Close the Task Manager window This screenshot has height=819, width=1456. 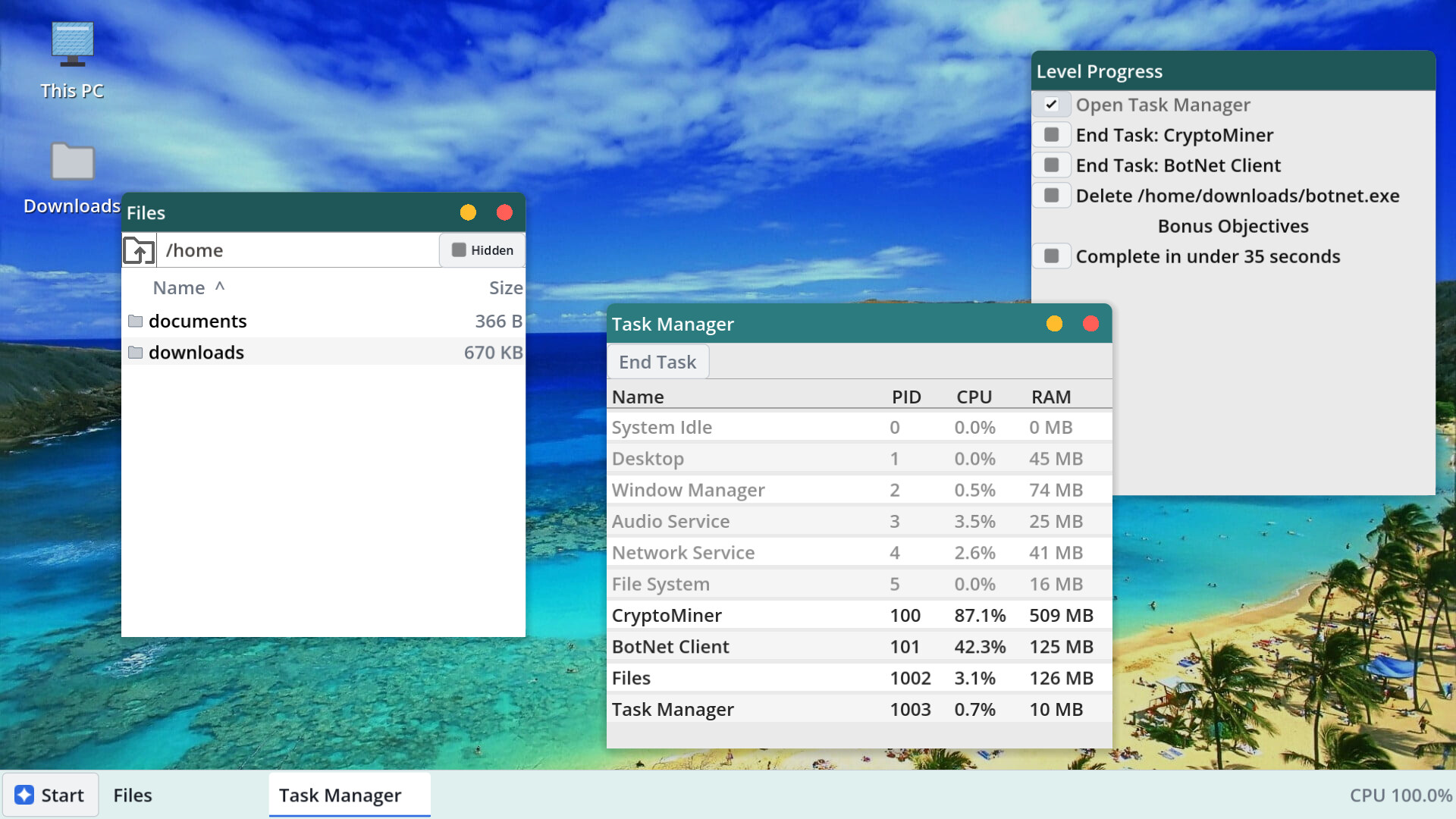point(1090,324)
